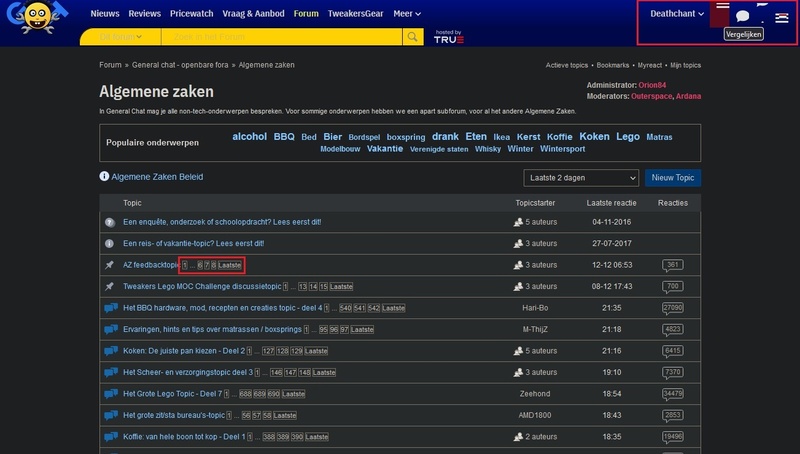Click blue topic icon of the matrassen / boxsprings topic
This screenshot has width=800, height=454.
(x=111, y=330)
